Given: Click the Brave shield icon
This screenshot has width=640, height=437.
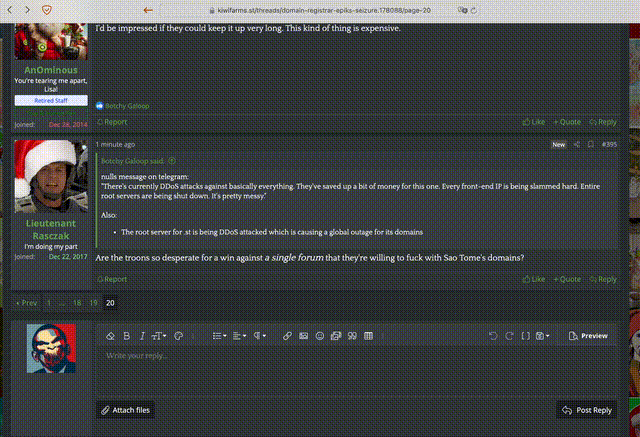Looking at the screenshot, I should [47, 10].
